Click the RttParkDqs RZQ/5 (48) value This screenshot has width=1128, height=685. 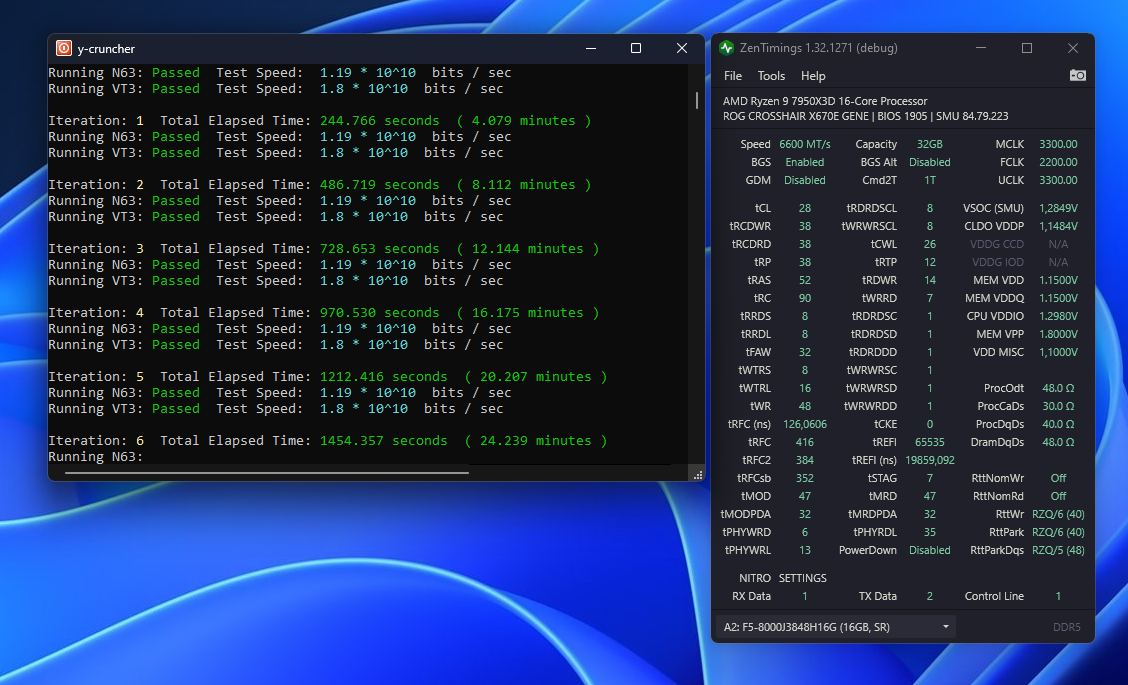[x=1058, y=550]
